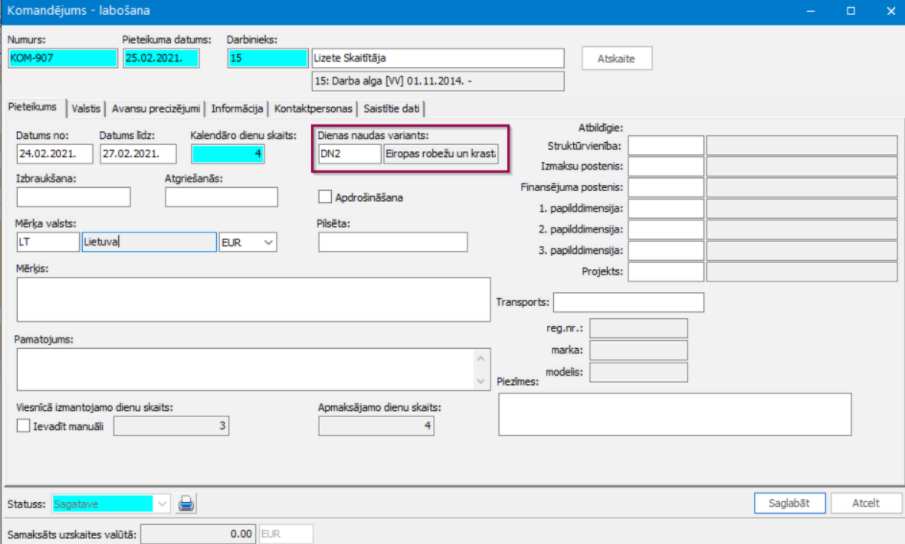The height and width of the screenshot is (544, 905).
Task: Switch to the Pieteikums tab
Action: [x=32, y=107]
